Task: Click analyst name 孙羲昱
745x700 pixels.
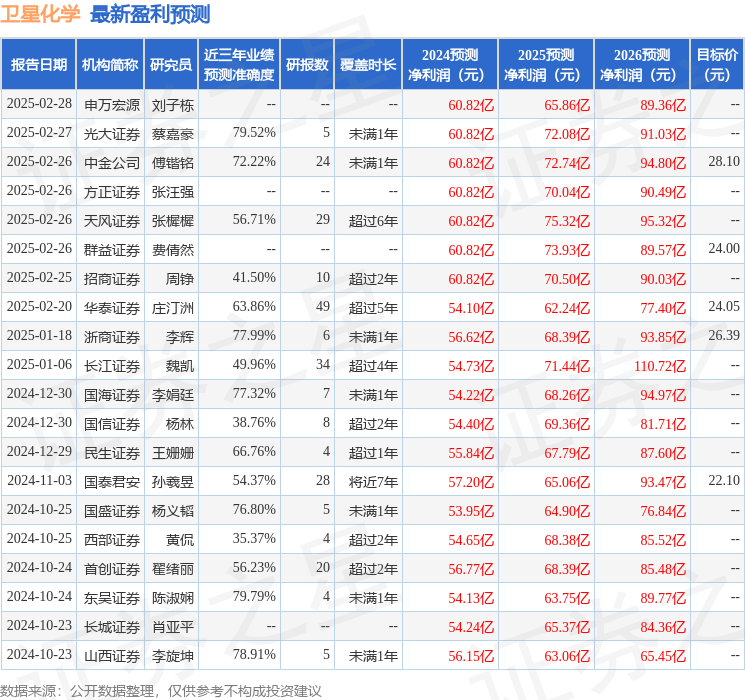Action: click(173, 482)
